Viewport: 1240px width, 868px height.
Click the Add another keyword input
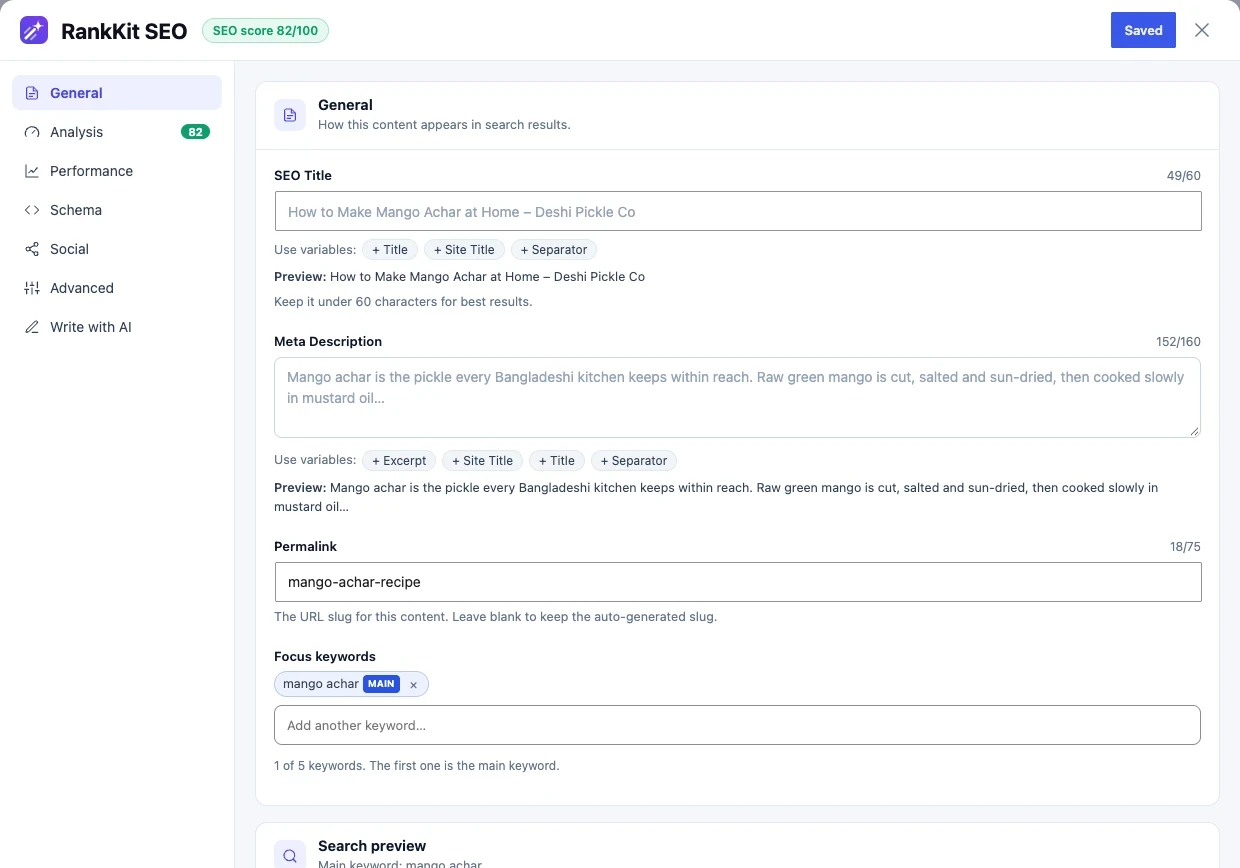tap(737, 725)
